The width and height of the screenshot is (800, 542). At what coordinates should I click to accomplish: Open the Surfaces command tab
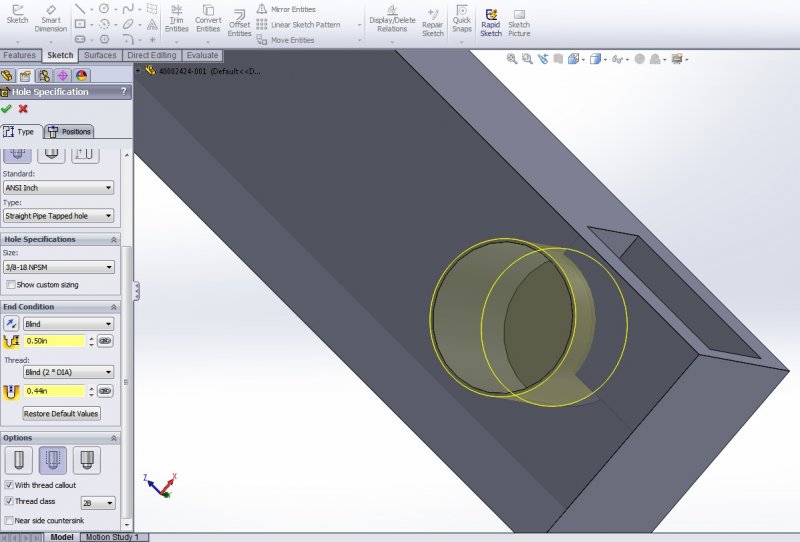coord(99,55)
